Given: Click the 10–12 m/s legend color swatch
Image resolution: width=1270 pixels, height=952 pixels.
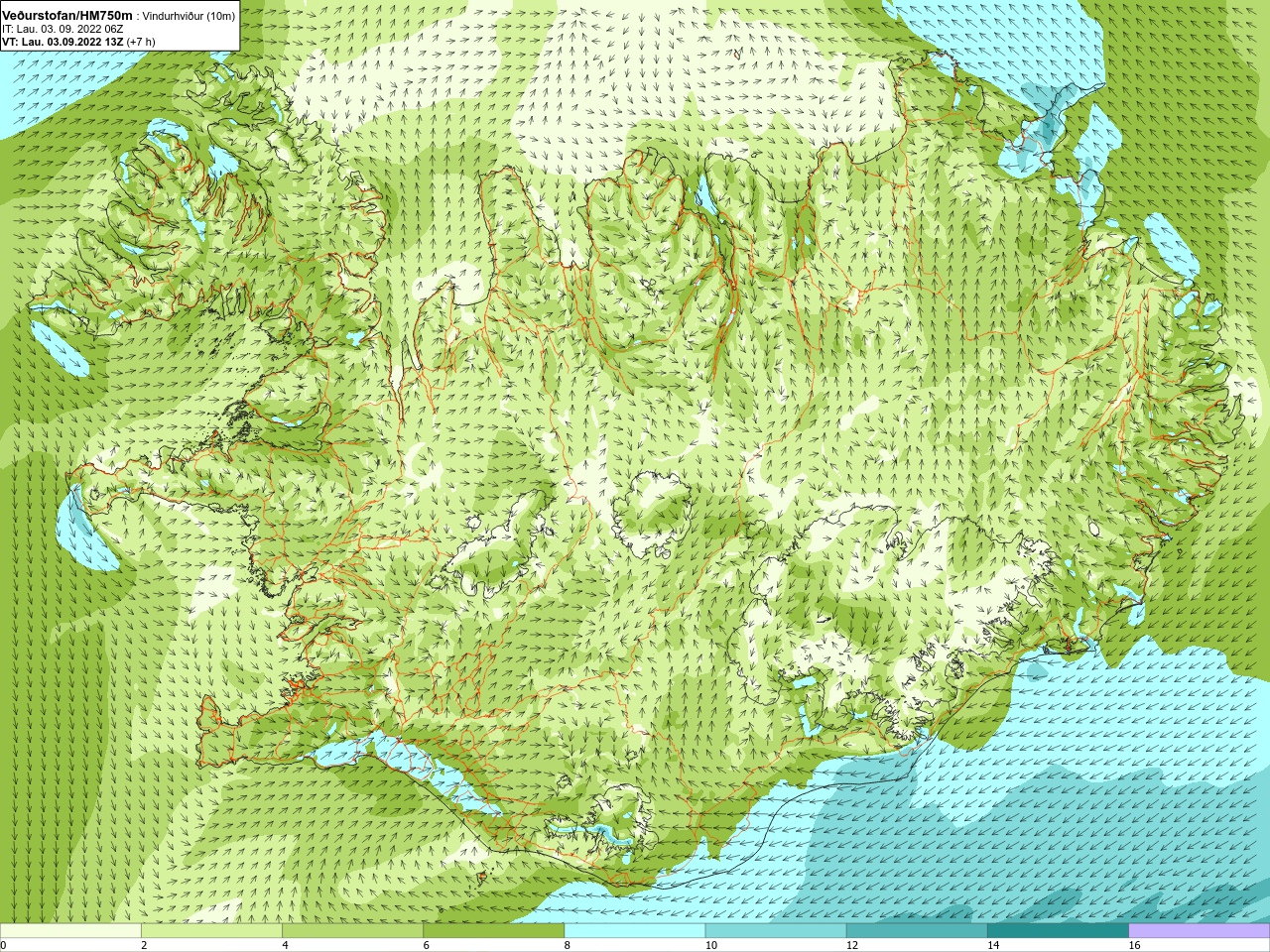Looking at the screenshot, I should point(775,931).
